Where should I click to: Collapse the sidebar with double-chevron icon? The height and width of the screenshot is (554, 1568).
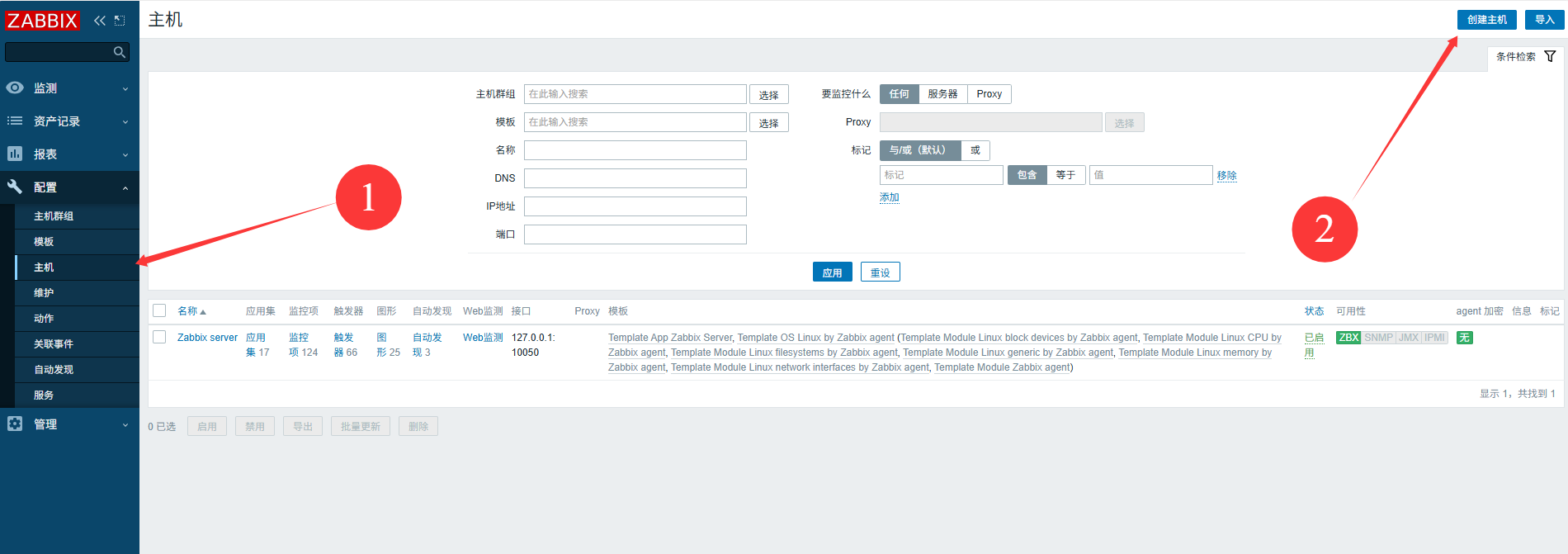[100, 21]
